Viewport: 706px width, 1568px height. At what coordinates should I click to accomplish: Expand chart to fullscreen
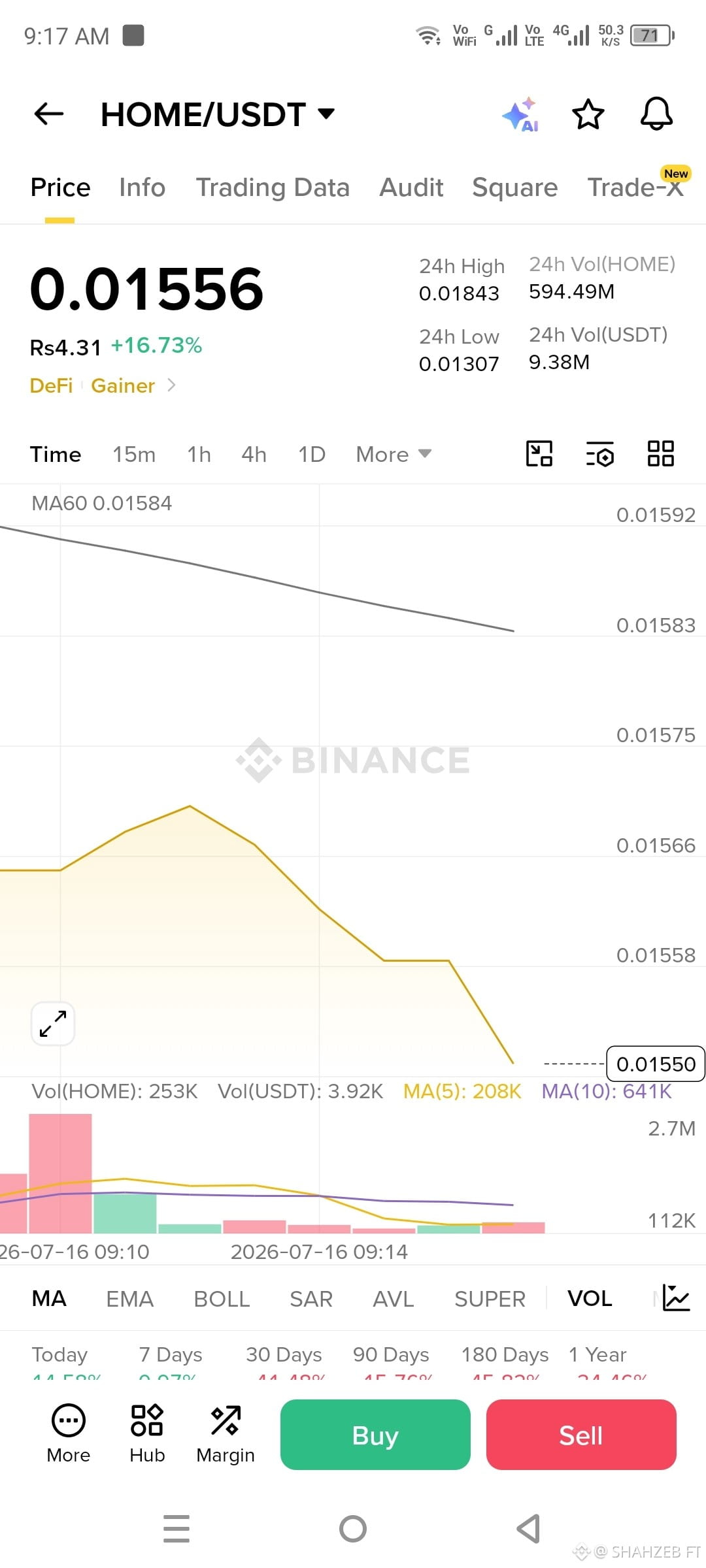(x=53, y=1024)
